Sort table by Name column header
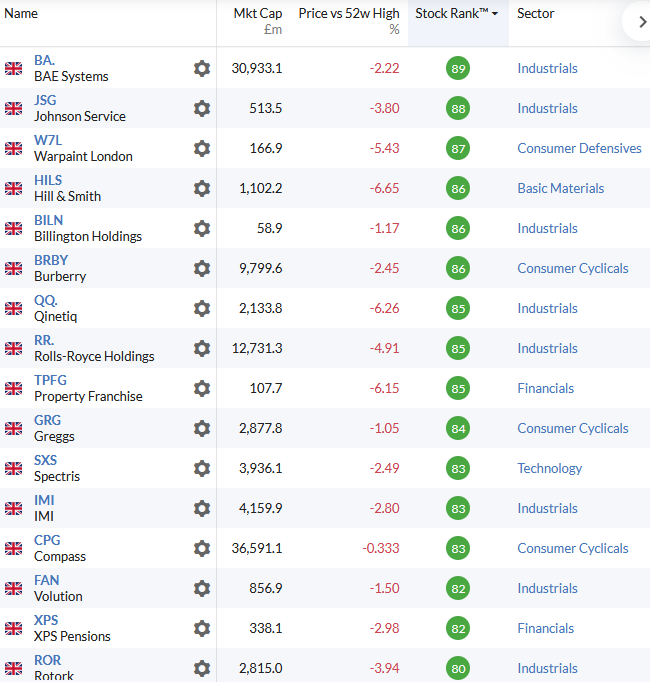Screen dimensions: 650x682 [x=21, y=13]
